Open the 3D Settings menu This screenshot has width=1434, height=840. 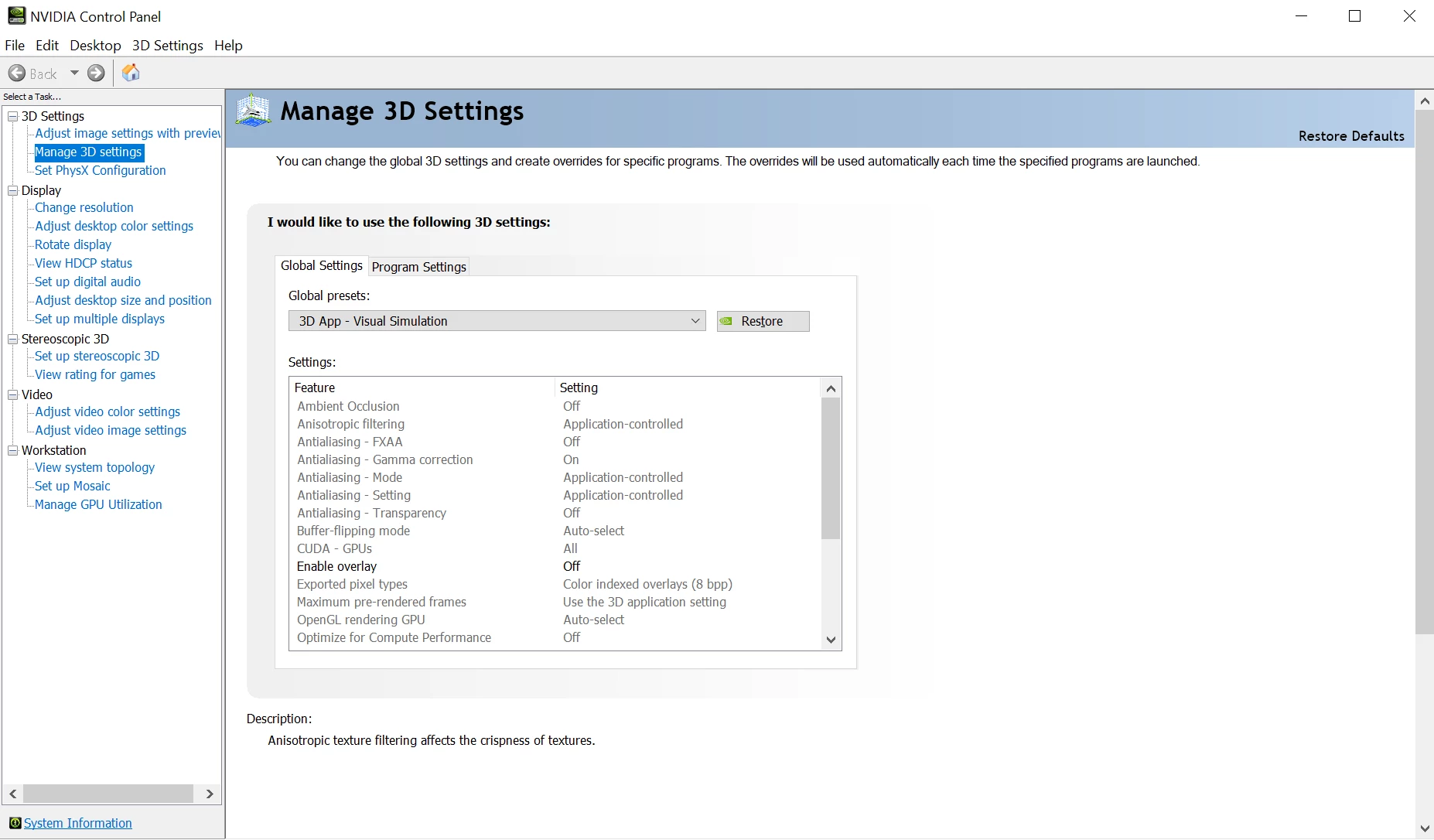pyautogui.click(x=168, y=46)
